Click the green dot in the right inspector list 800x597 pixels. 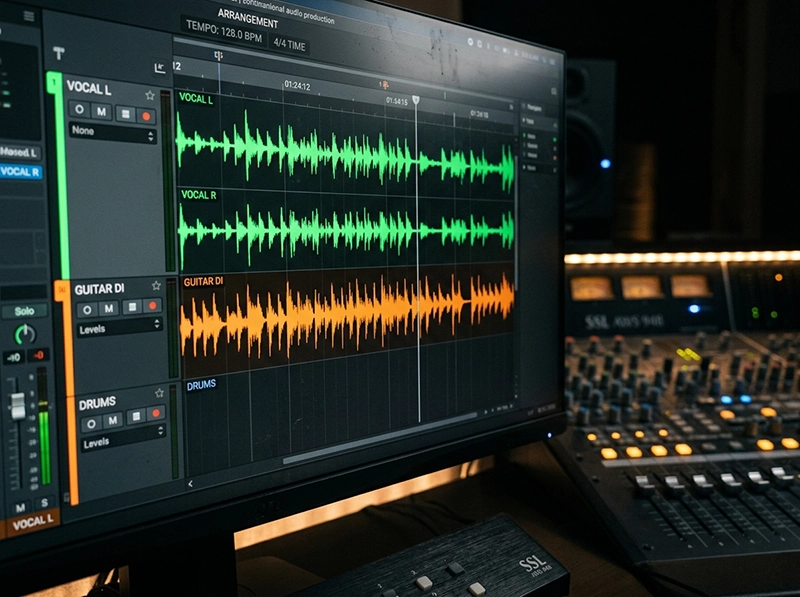pos(555,139)
